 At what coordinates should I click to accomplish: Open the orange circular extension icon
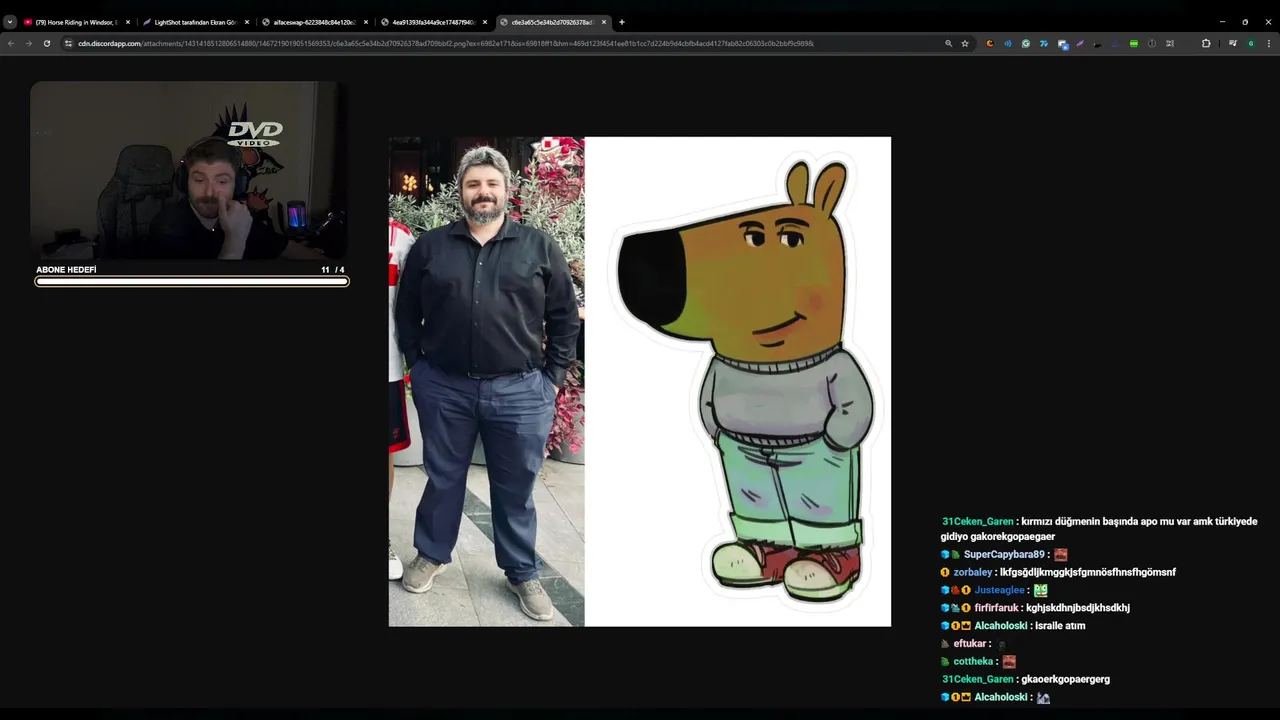coord(990,43)
